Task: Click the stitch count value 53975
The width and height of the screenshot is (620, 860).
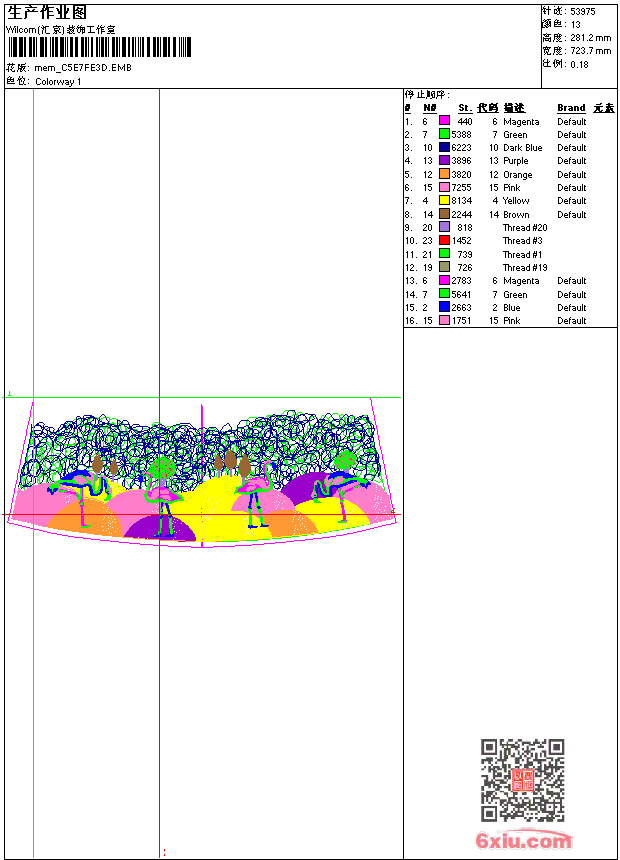Action: coord(583,12)
